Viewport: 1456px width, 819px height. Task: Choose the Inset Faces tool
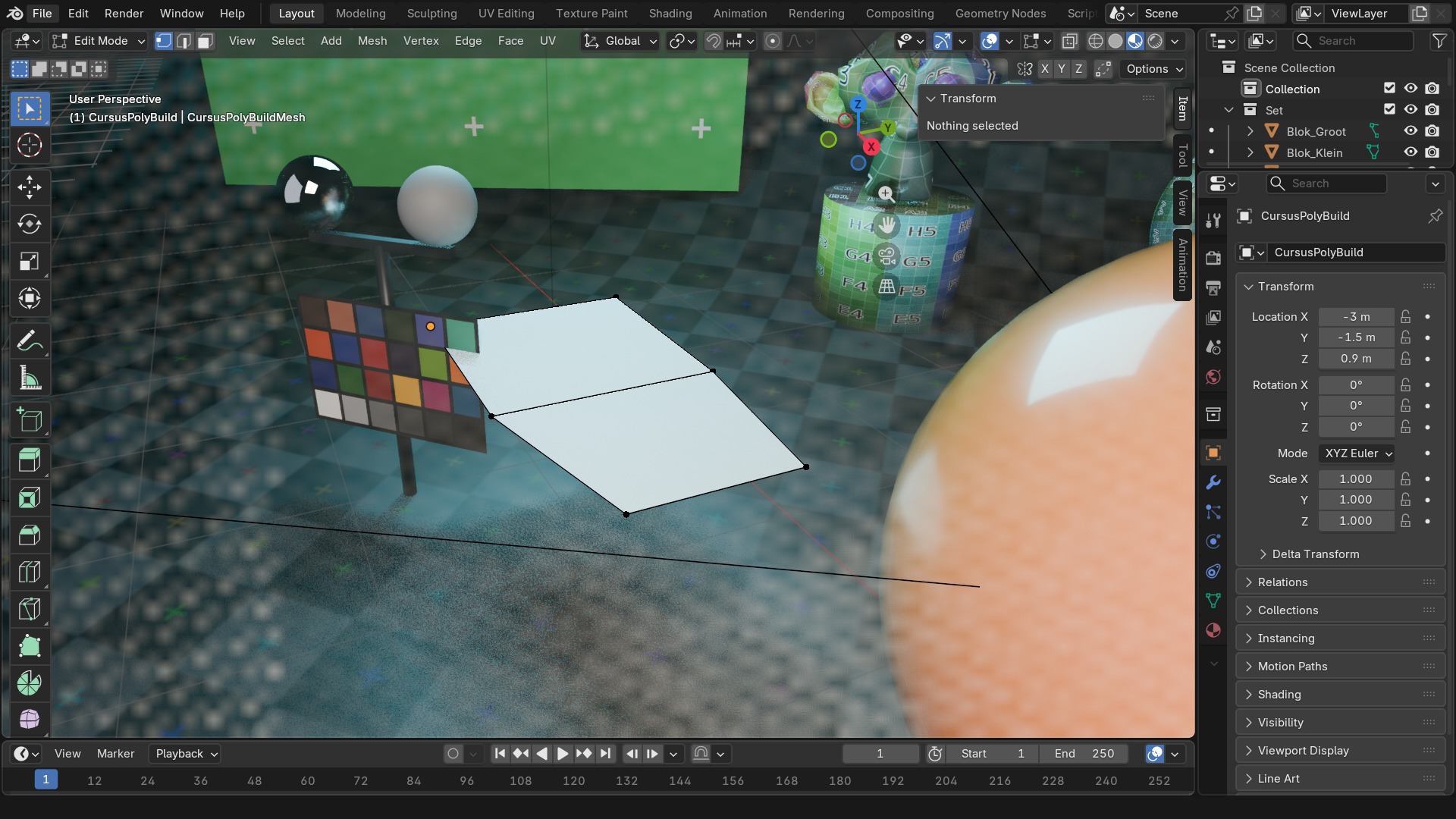[30, 498]
